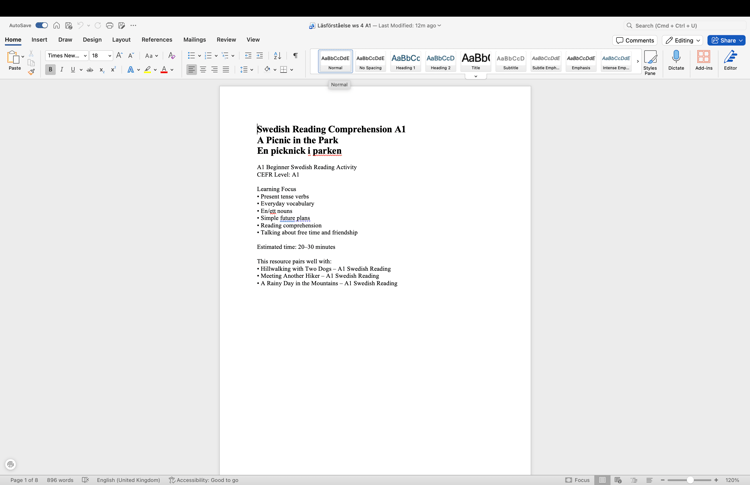
Task: Toggle Bold formatting
Action: click(50, 70)
